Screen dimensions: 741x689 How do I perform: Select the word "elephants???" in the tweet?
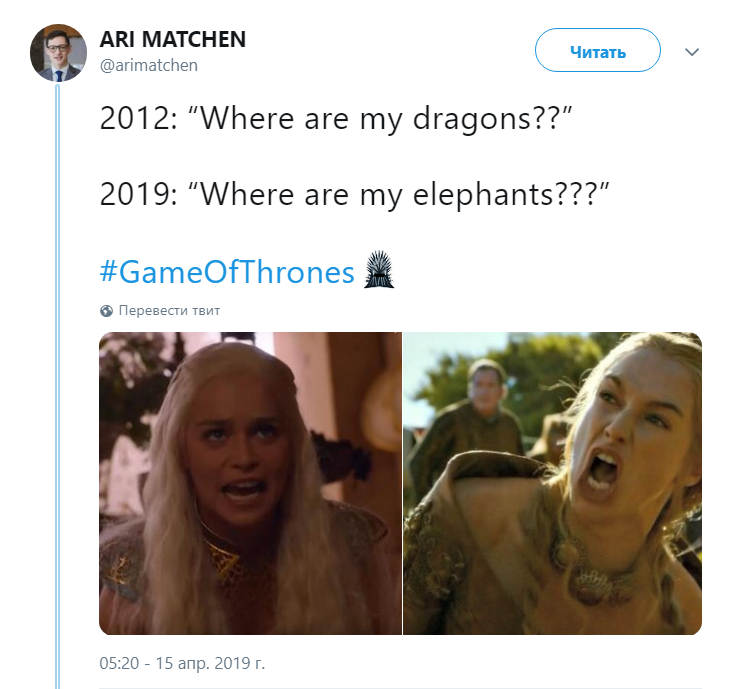pyautogui.click(x=511, y=194)
